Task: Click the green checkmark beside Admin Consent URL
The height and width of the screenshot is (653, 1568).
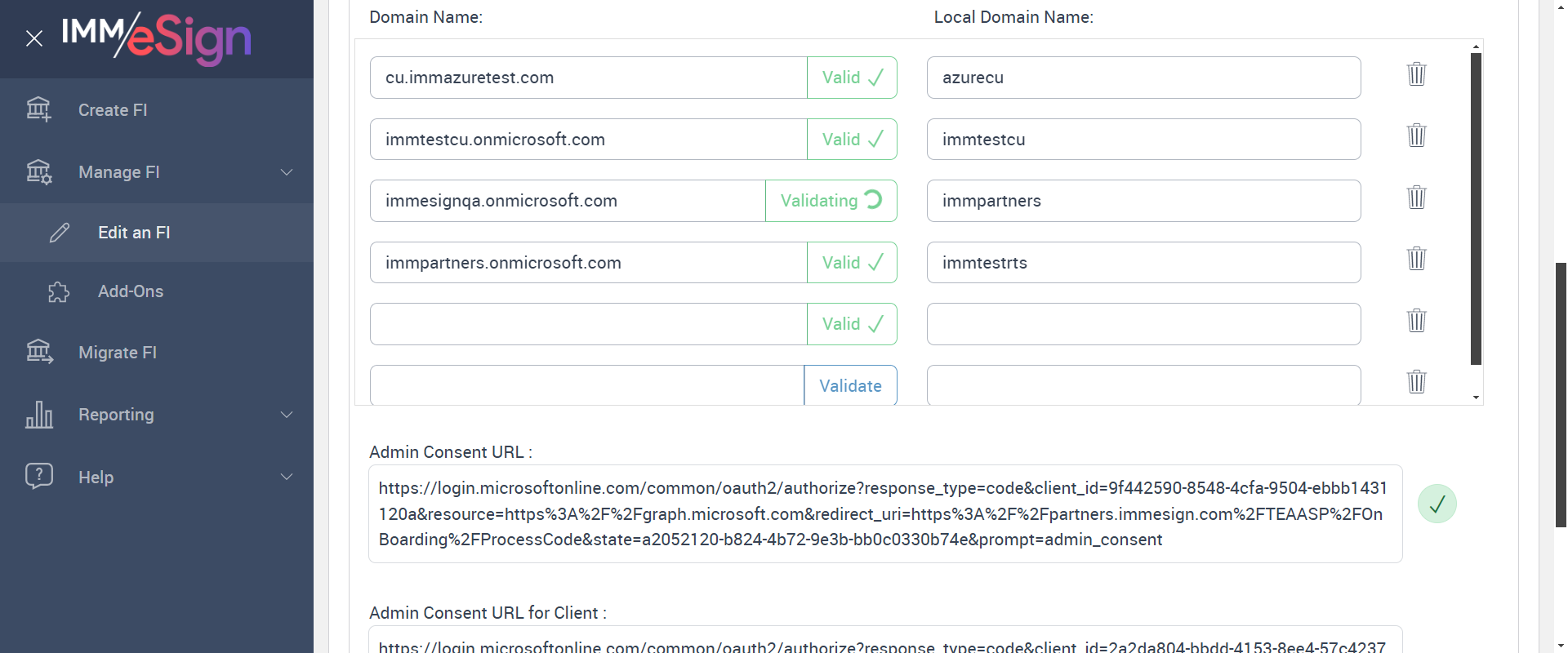Action: pyautogui.click(x=1437, y=504)
